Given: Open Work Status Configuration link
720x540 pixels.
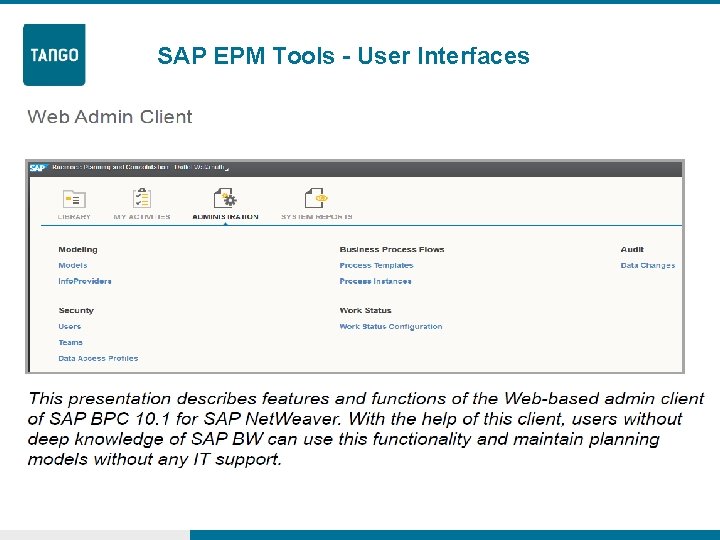Looking at the screenshot, I should tap(391, 326).
